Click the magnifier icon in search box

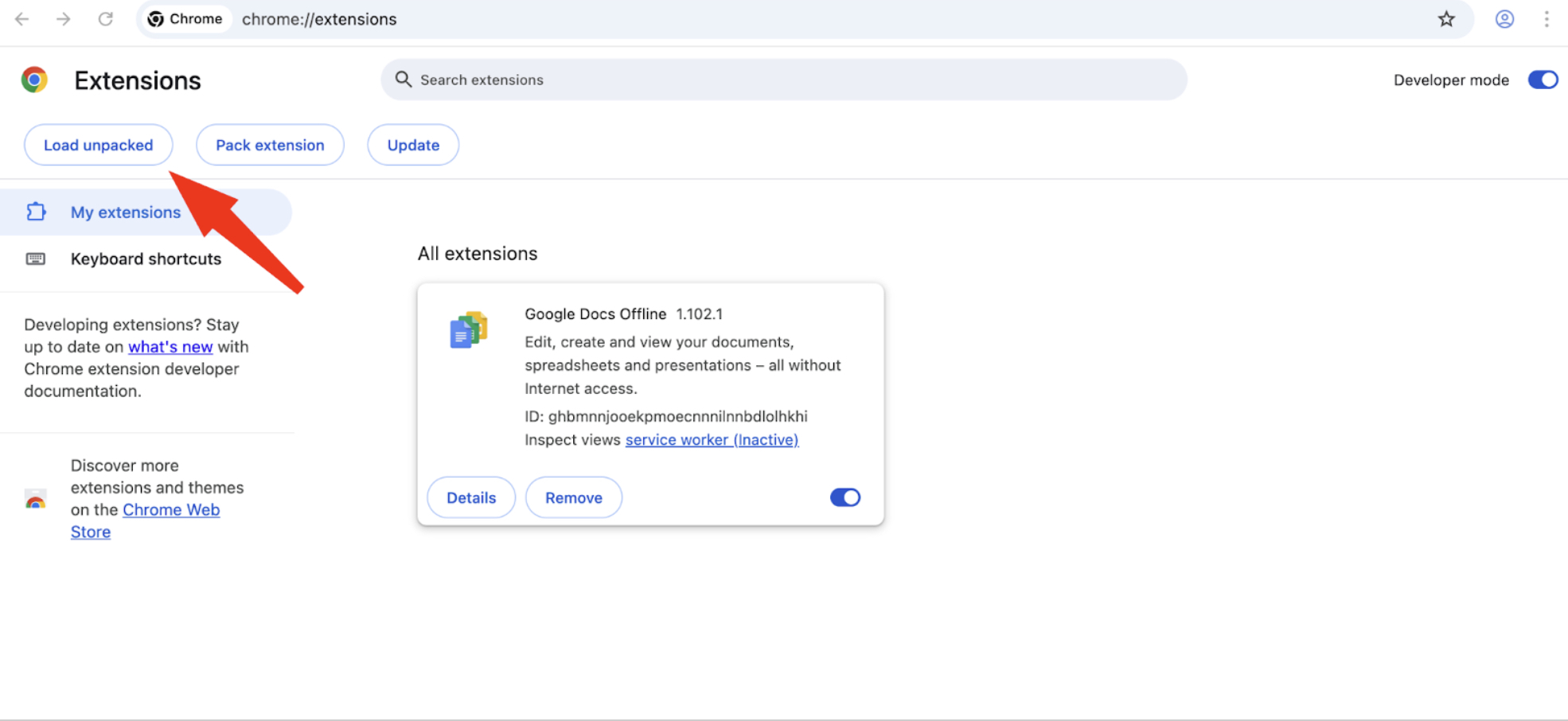pyautogui.click(x=404, y=80)
